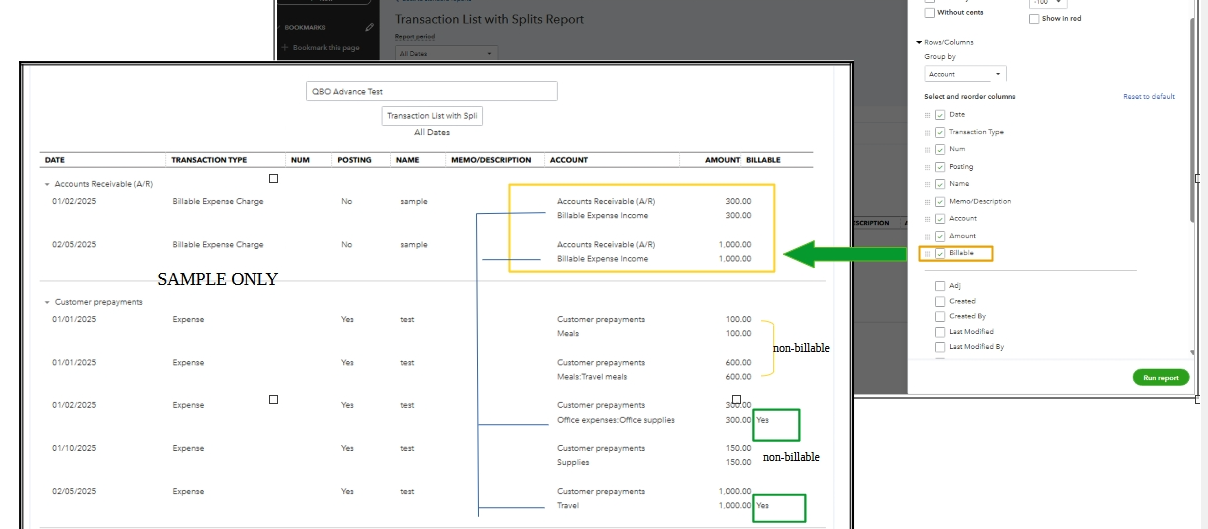1208x529 pixels.
Task: Tick the Without cents checkbox
Action: pos(930,12)
